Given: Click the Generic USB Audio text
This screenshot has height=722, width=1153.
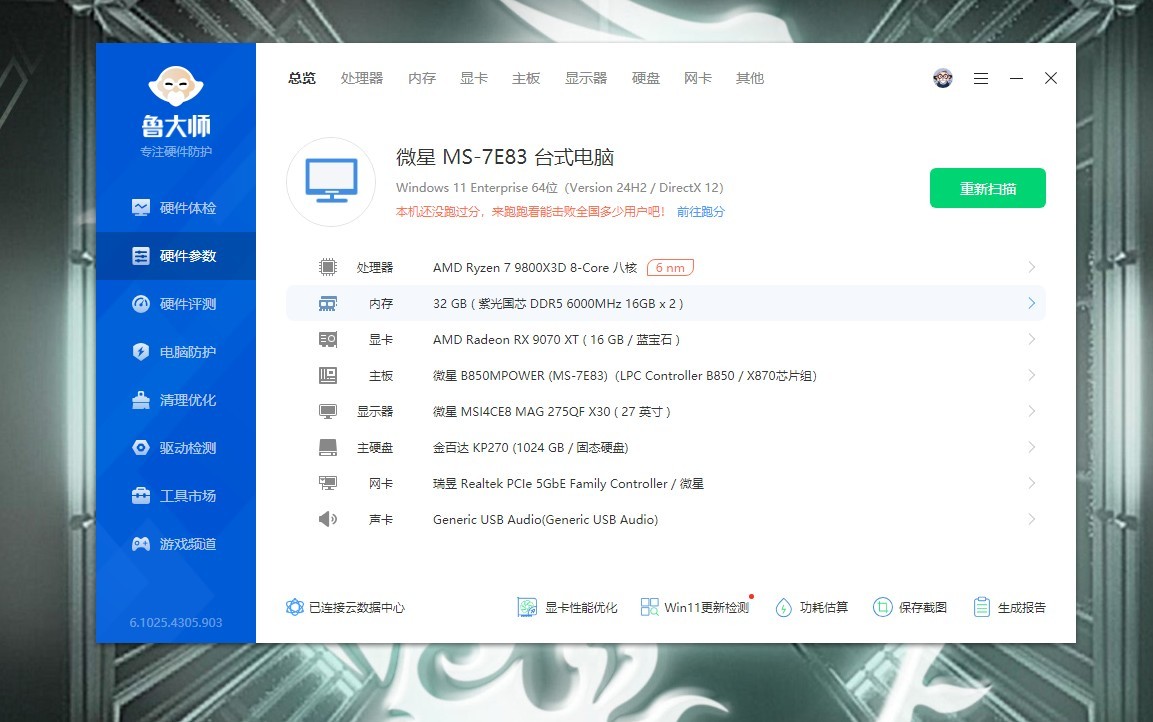Looking at the screenshot, I should (546, 520).
